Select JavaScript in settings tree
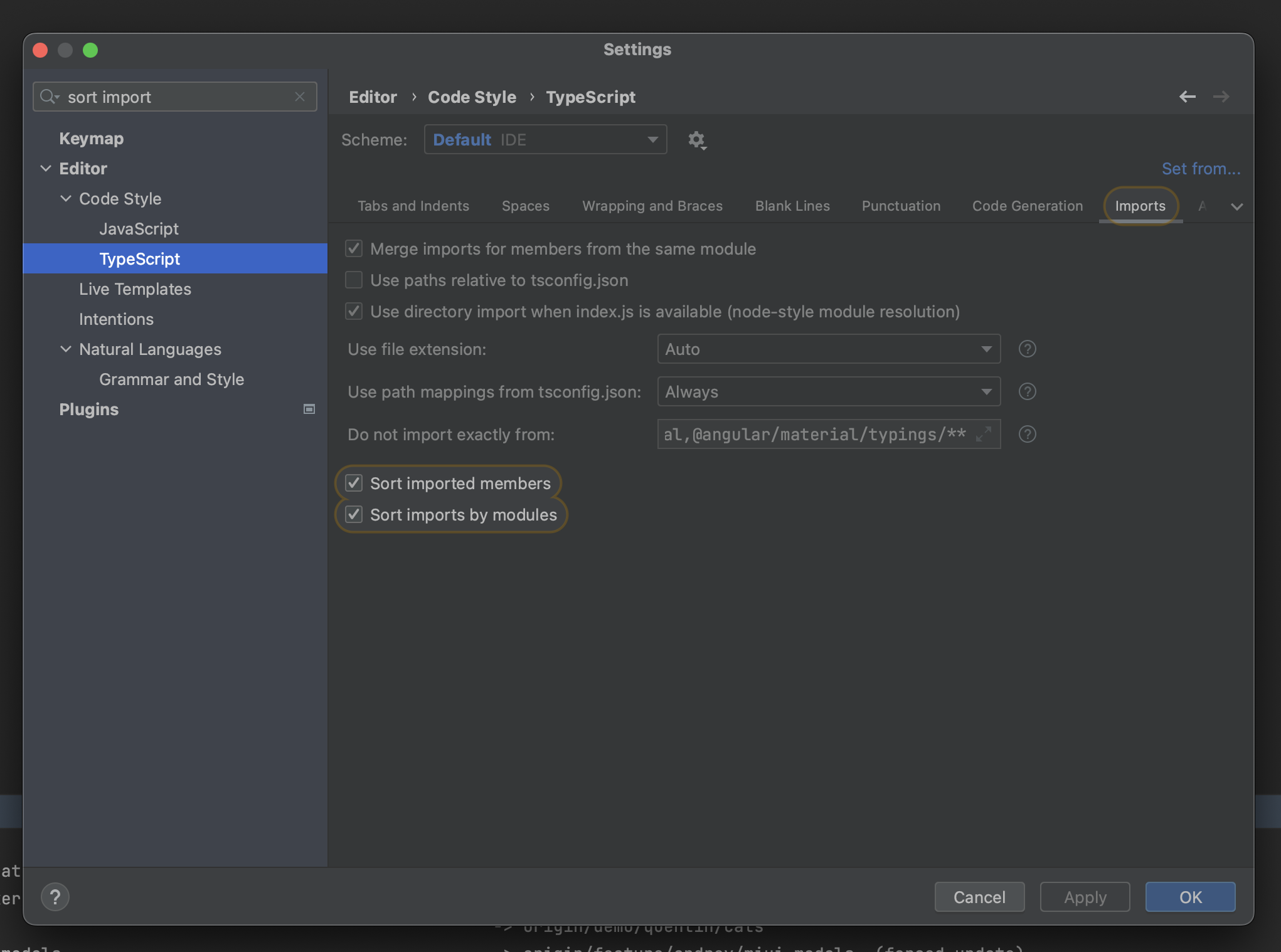Viewport: 1281px width, 952px height. pos(139,229)
